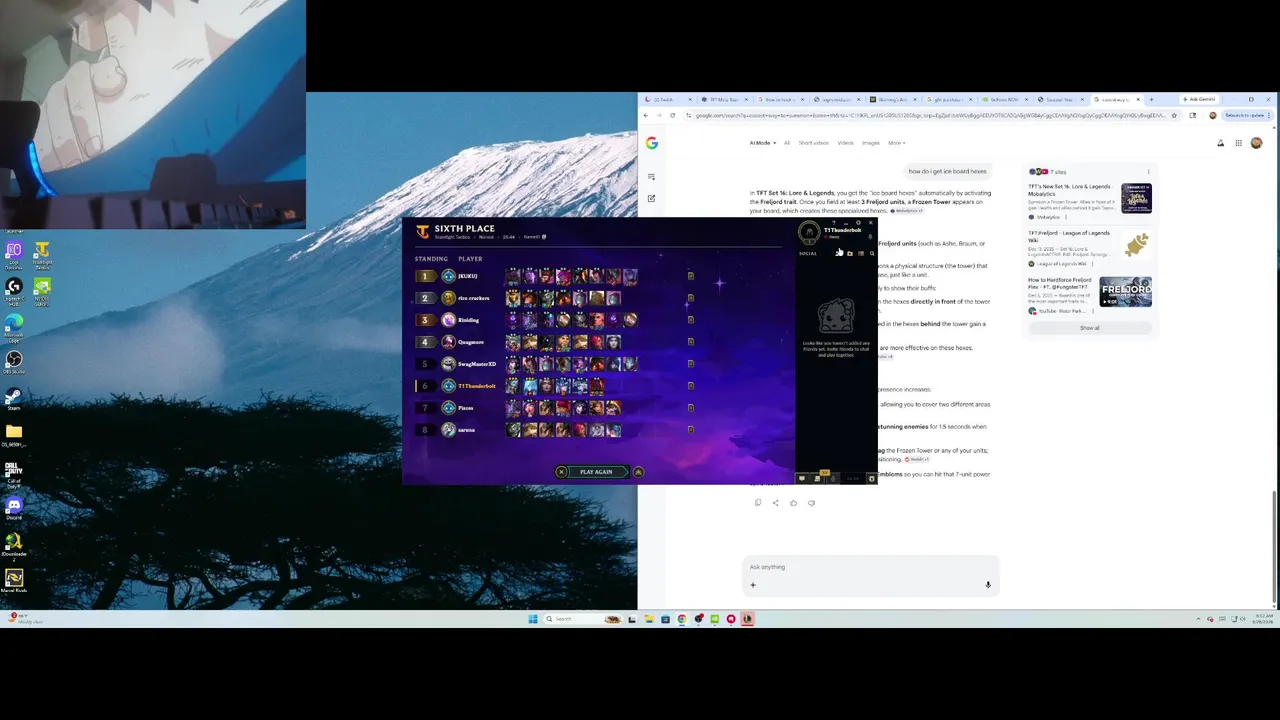The height and width of the screenshot is (720, 1280).
Task: Click the search icon in Social panel
Action: coord(872,253)
